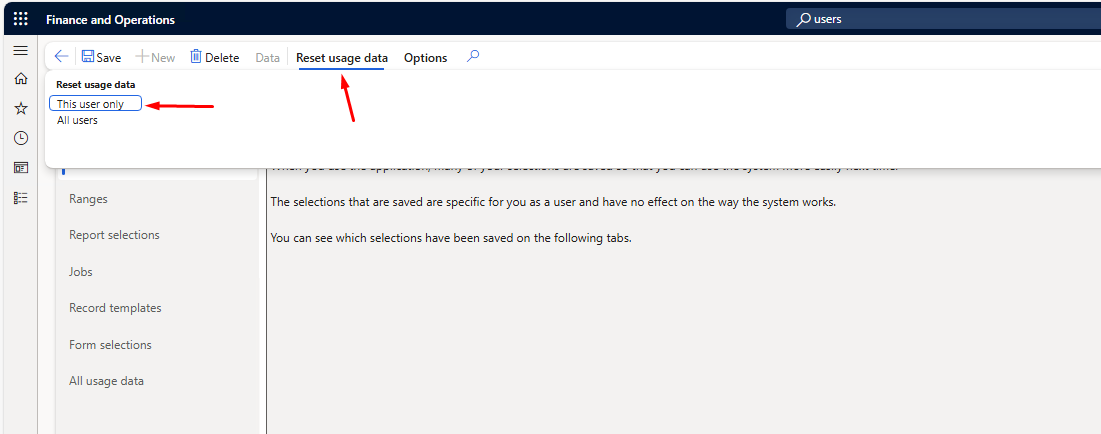Select the Form selections tab

110,345
